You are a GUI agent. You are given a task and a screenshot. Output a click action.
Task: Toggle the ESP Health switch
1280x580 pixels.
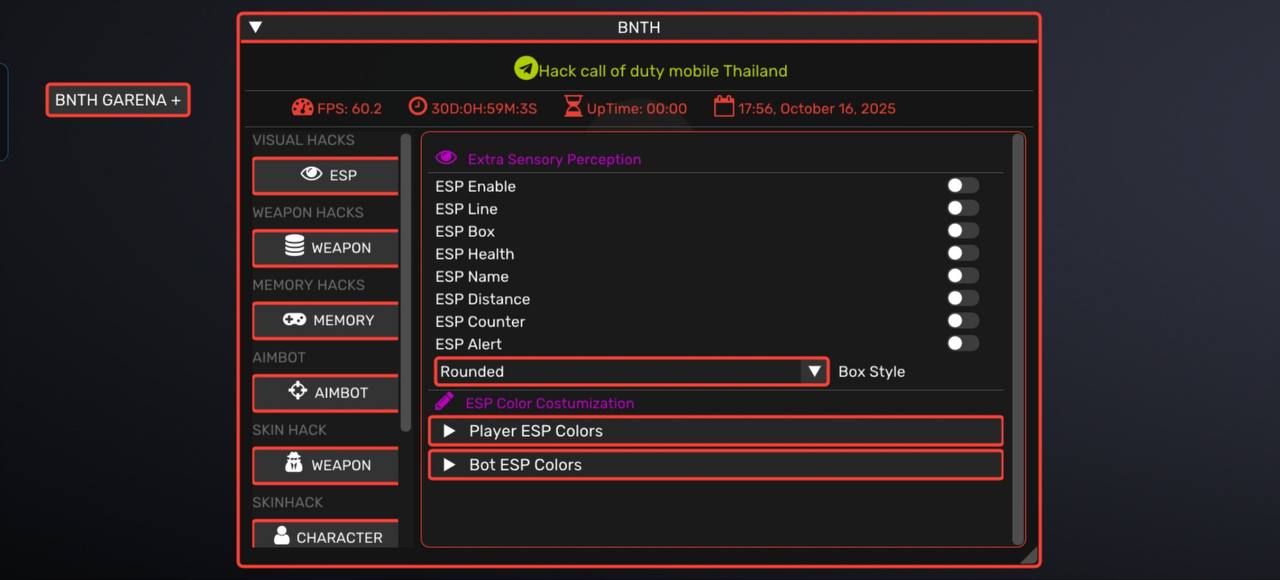pyautogui.click(x=962, y=254)
